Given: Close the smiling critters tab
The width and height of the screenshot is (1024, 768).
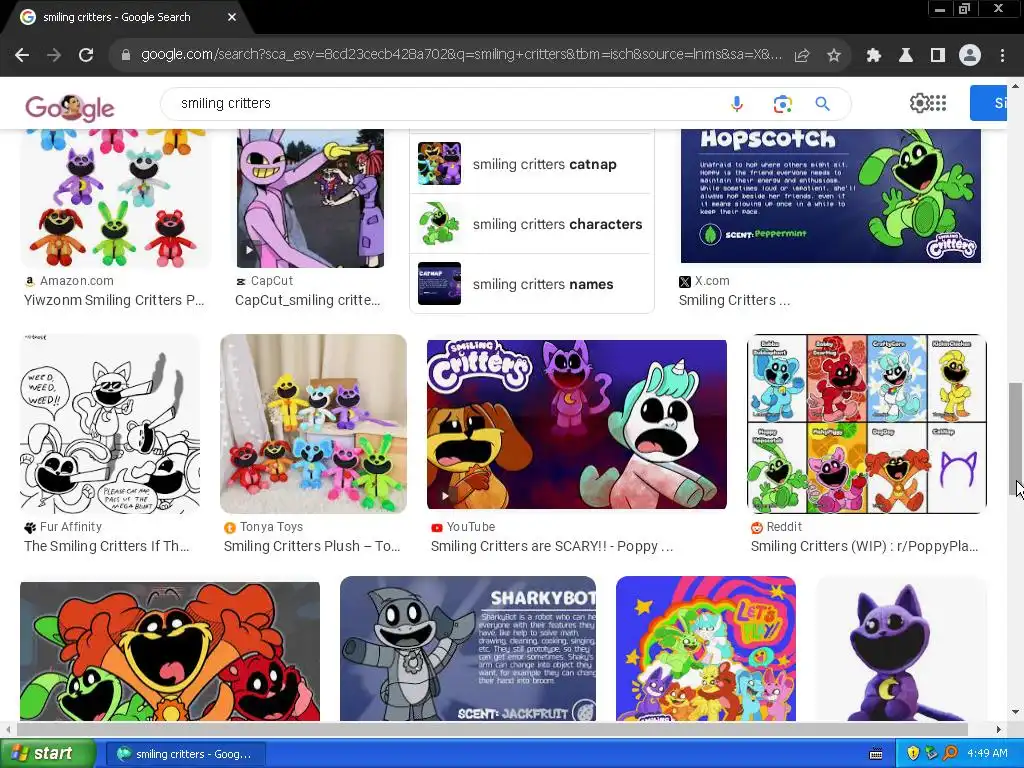Looking at the screenshot, I should tap(232, 17).
